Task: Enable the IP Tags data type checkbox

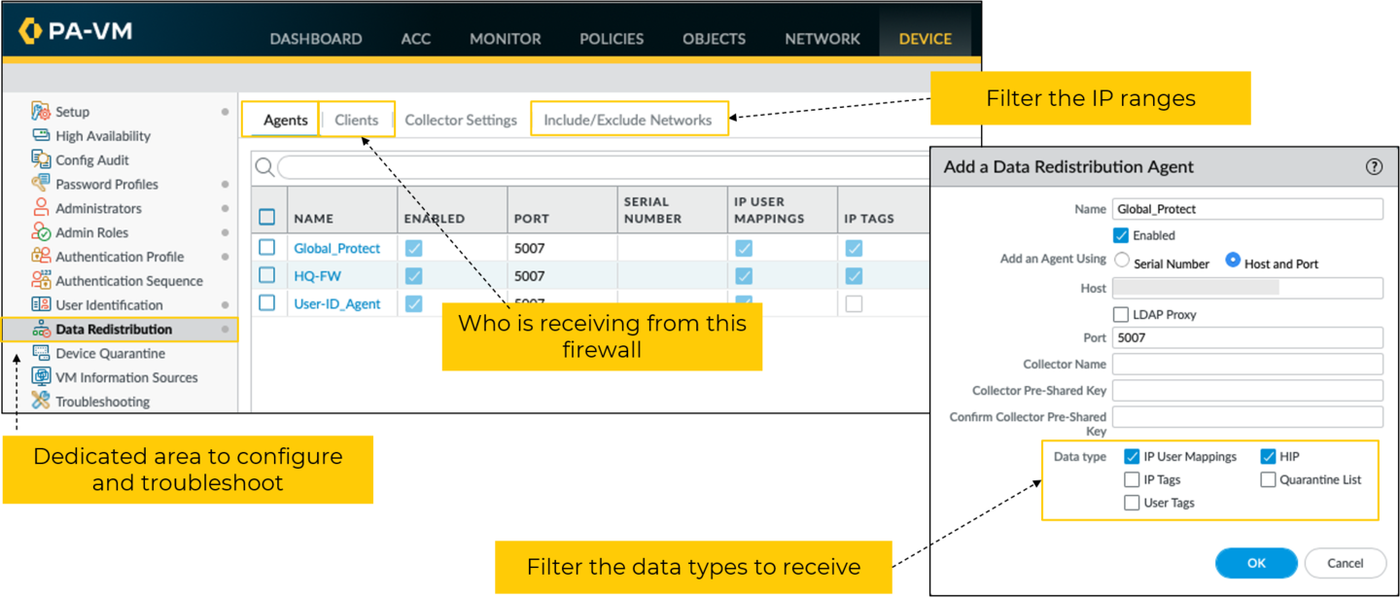Action: (1132, 480)
